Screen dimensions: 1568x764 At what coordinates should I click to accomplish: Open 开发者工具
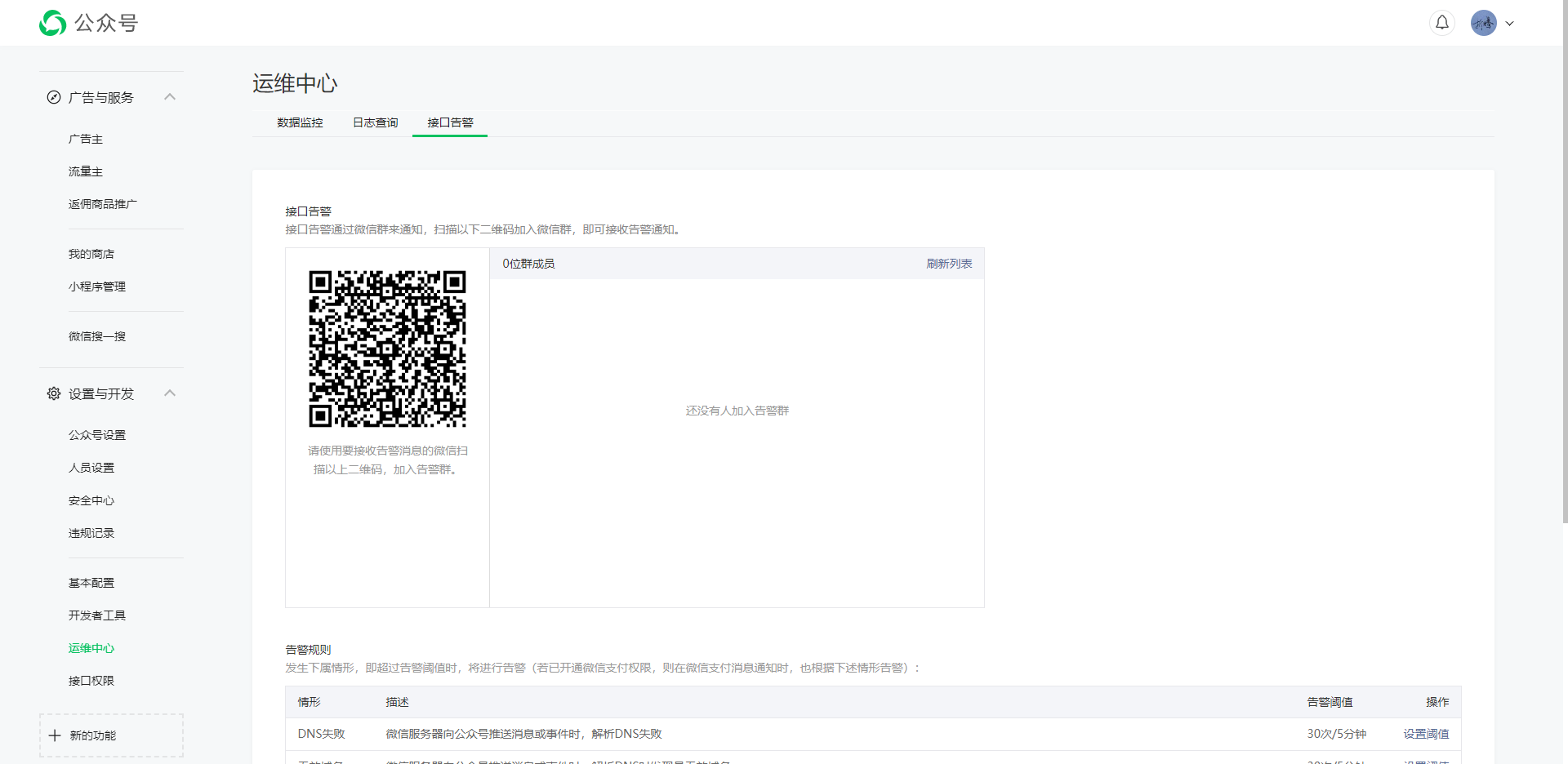[x=97, y=615]
